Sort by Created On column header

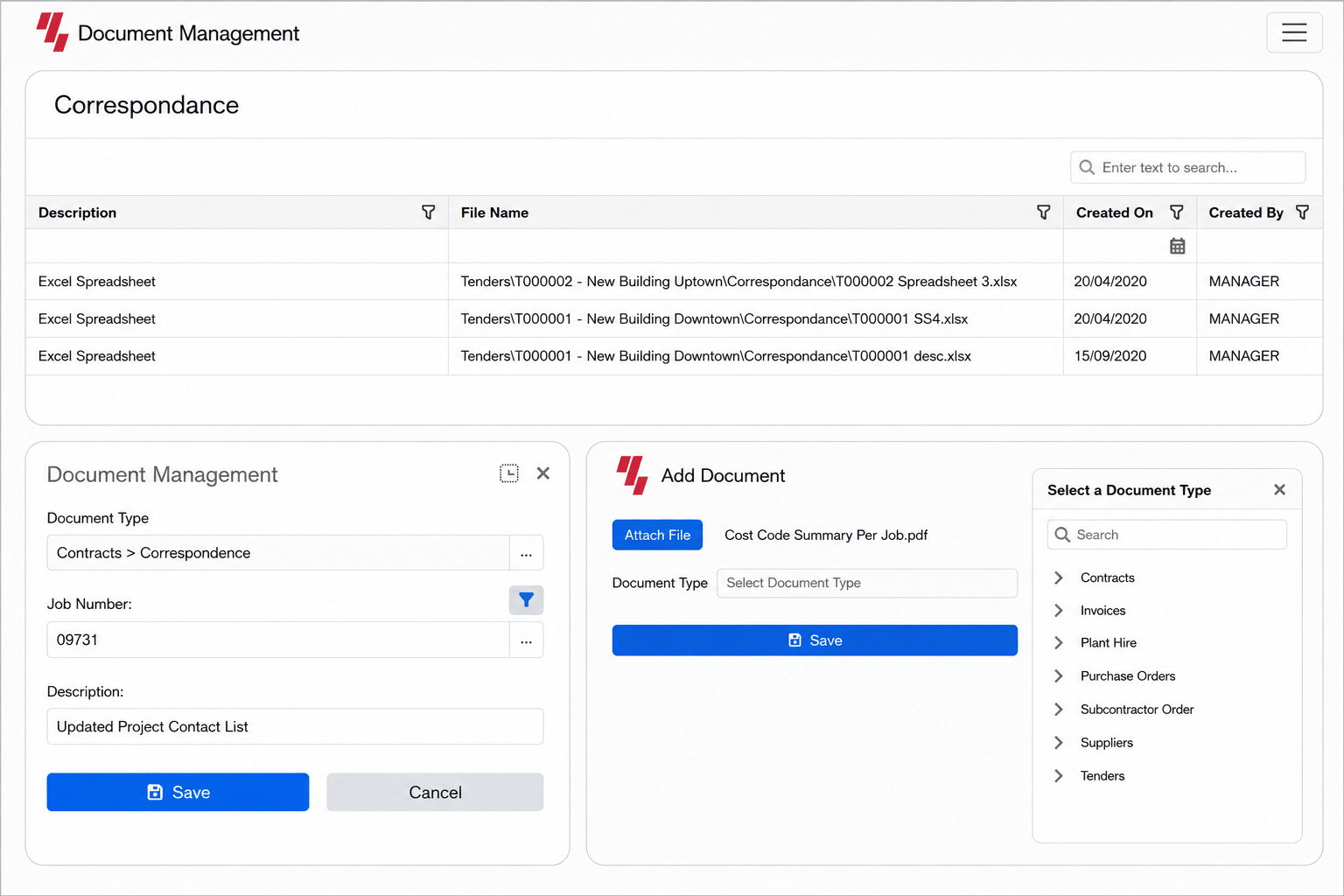[x=1114, y=213]
